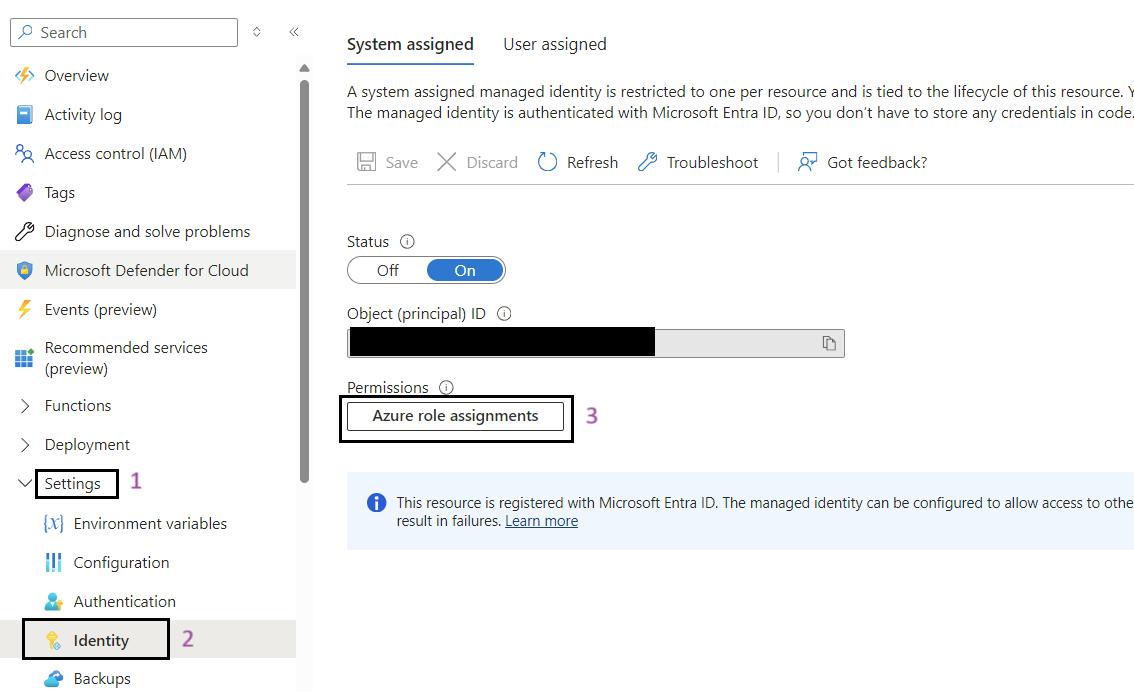Click the Refresh icon in toolbar
This screenshot has height=692, width=1134.
coord(547,162)
